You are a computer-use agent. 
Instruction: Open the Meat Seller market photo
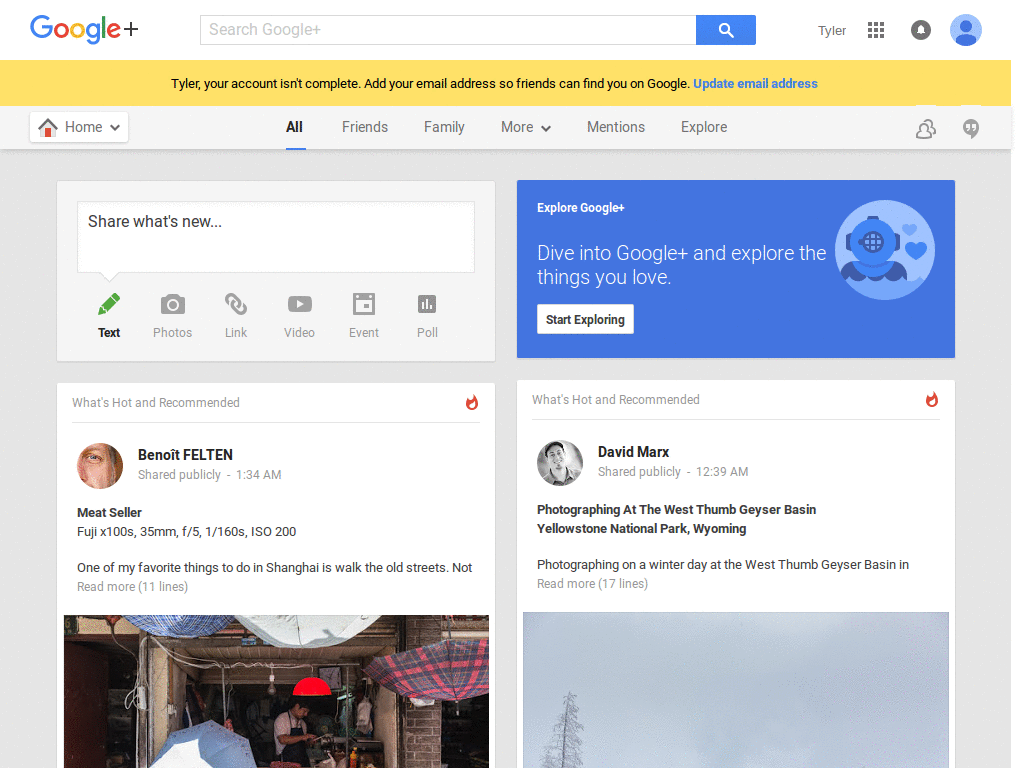276,692
